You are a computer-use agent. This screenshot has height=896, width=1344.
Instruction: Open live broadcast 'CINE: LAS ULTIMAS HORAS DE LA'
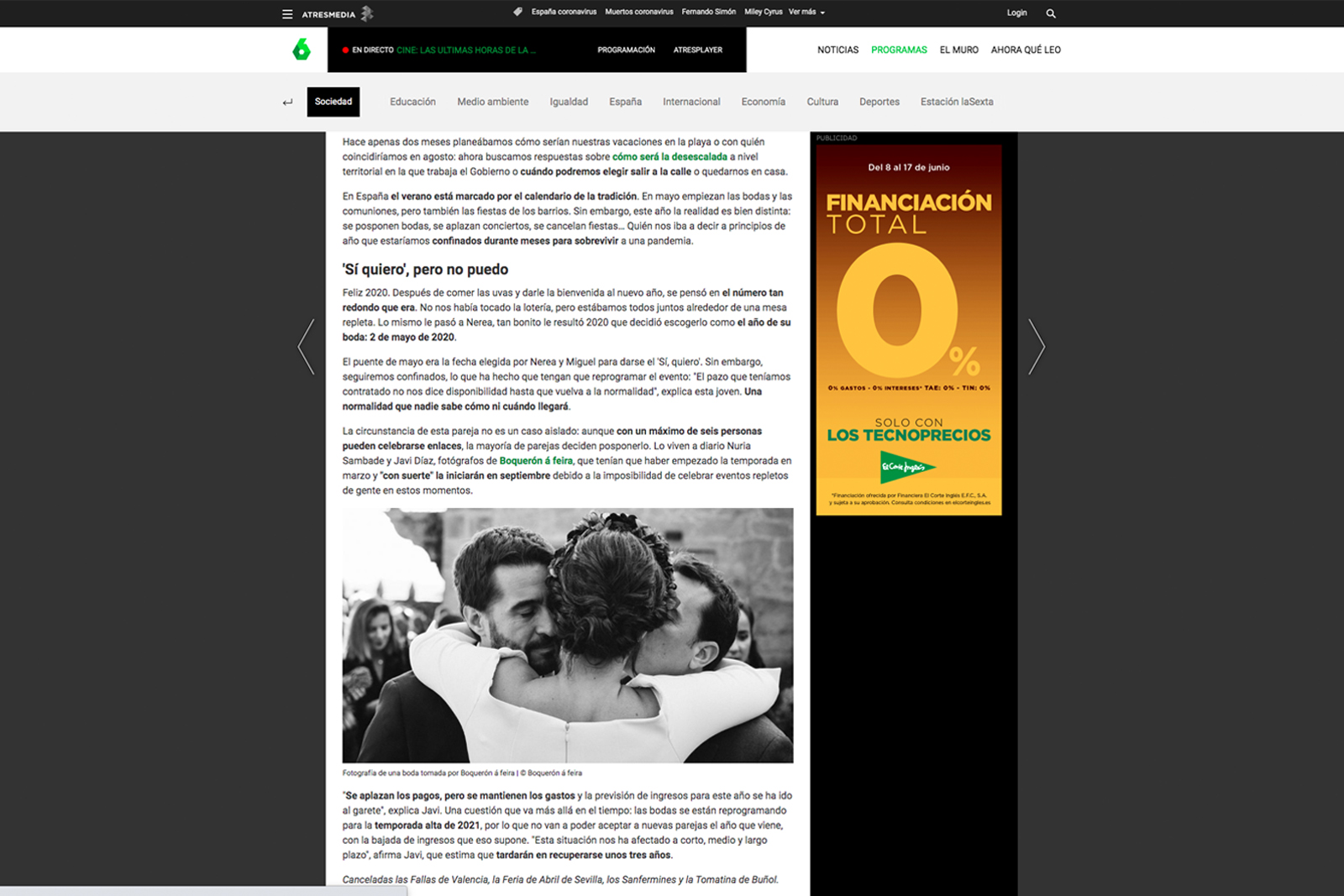465,50
